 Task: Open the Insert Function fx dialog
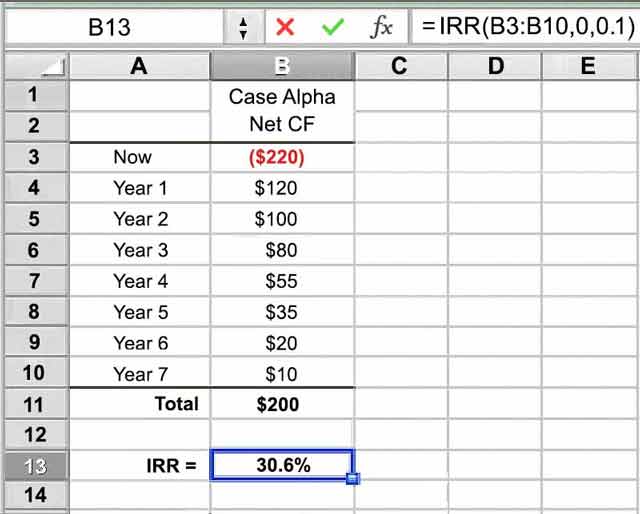381,27
